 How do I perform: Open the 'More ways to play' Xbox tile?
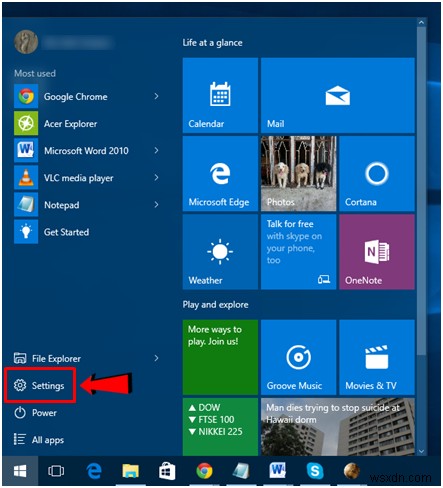[220, 357]
